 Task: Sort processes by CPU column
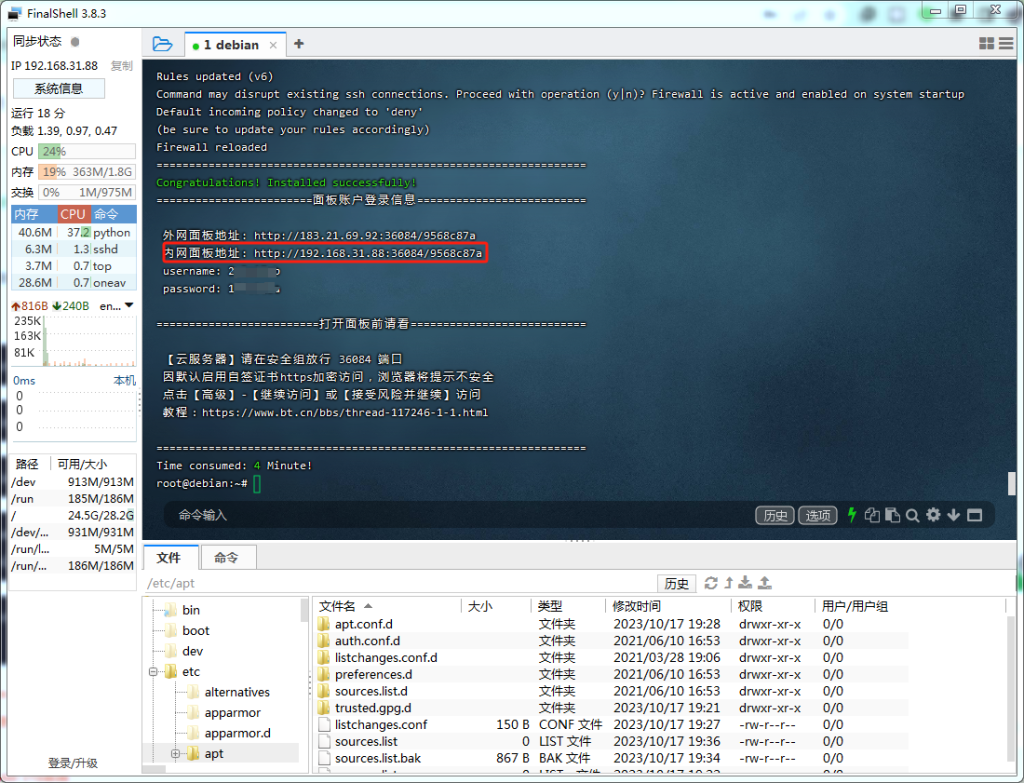click(73, 214)
